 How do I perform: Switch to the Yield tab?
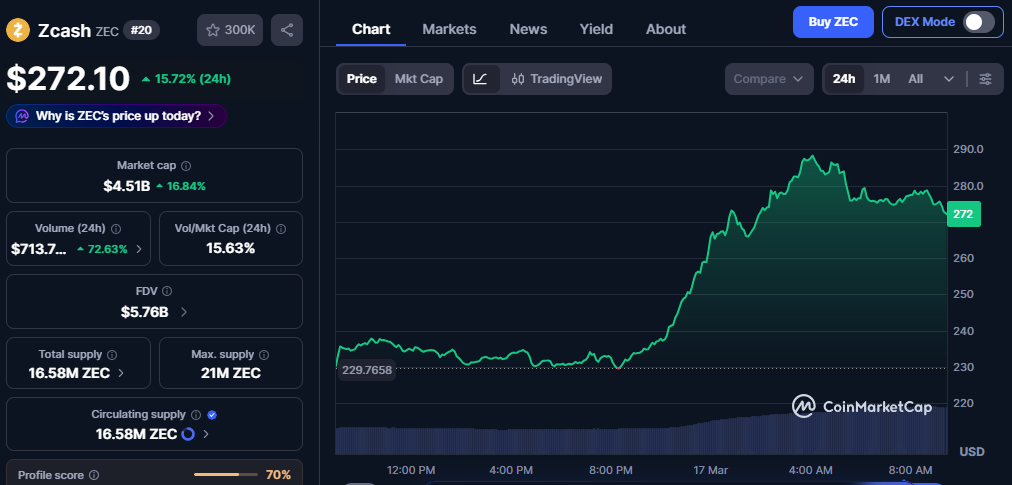coord(596,29)
